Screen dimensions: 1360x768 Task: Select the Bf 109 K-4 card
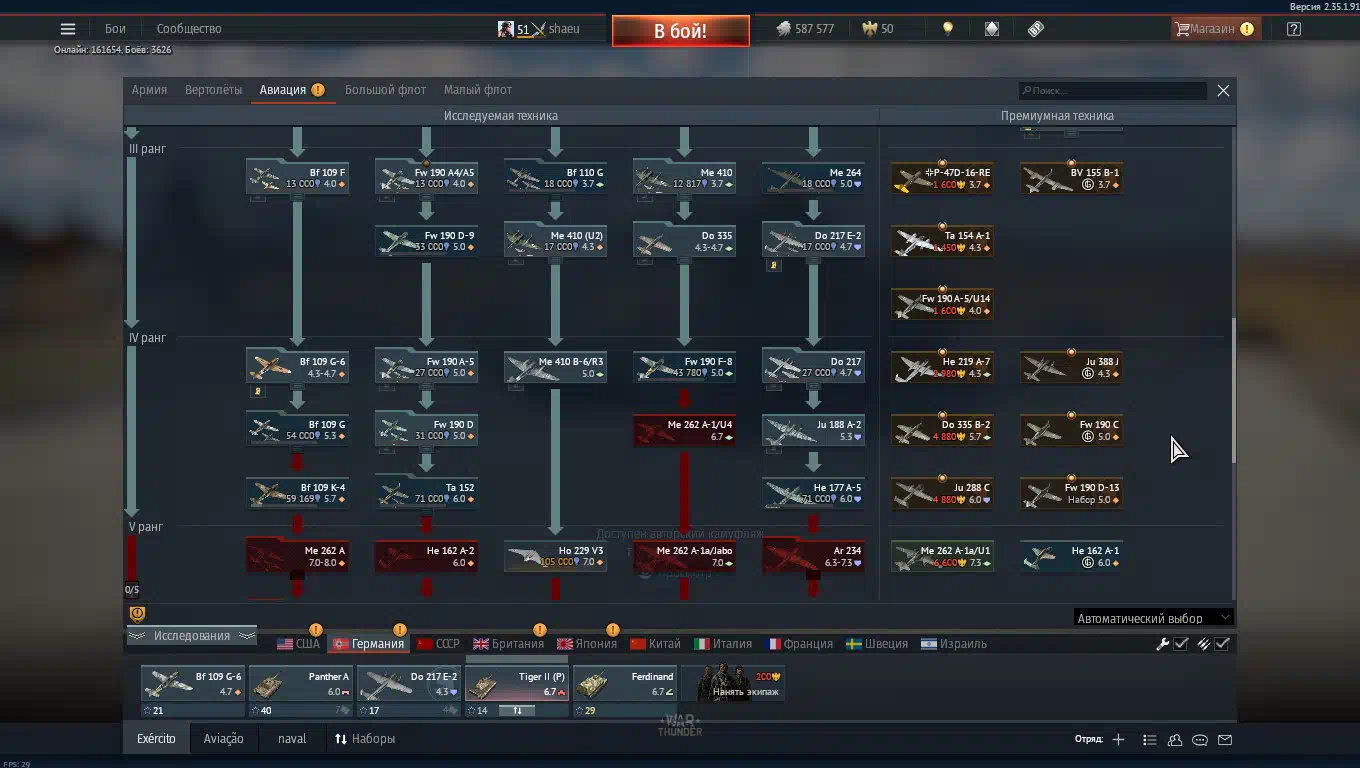tap(298, 493)
